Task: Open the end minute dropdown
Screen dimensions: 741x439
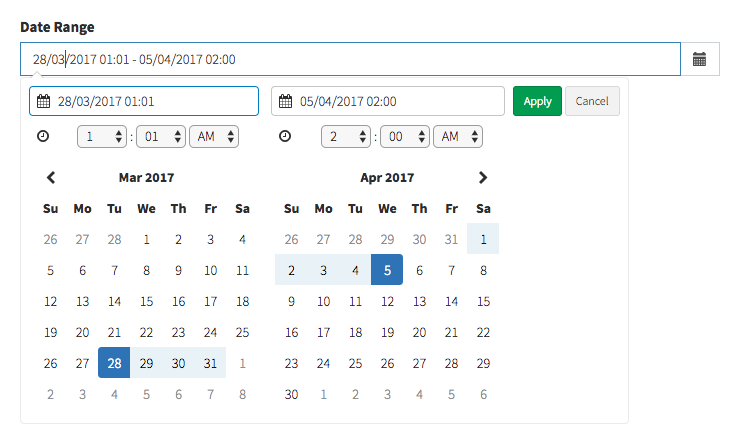Action: 405,136
